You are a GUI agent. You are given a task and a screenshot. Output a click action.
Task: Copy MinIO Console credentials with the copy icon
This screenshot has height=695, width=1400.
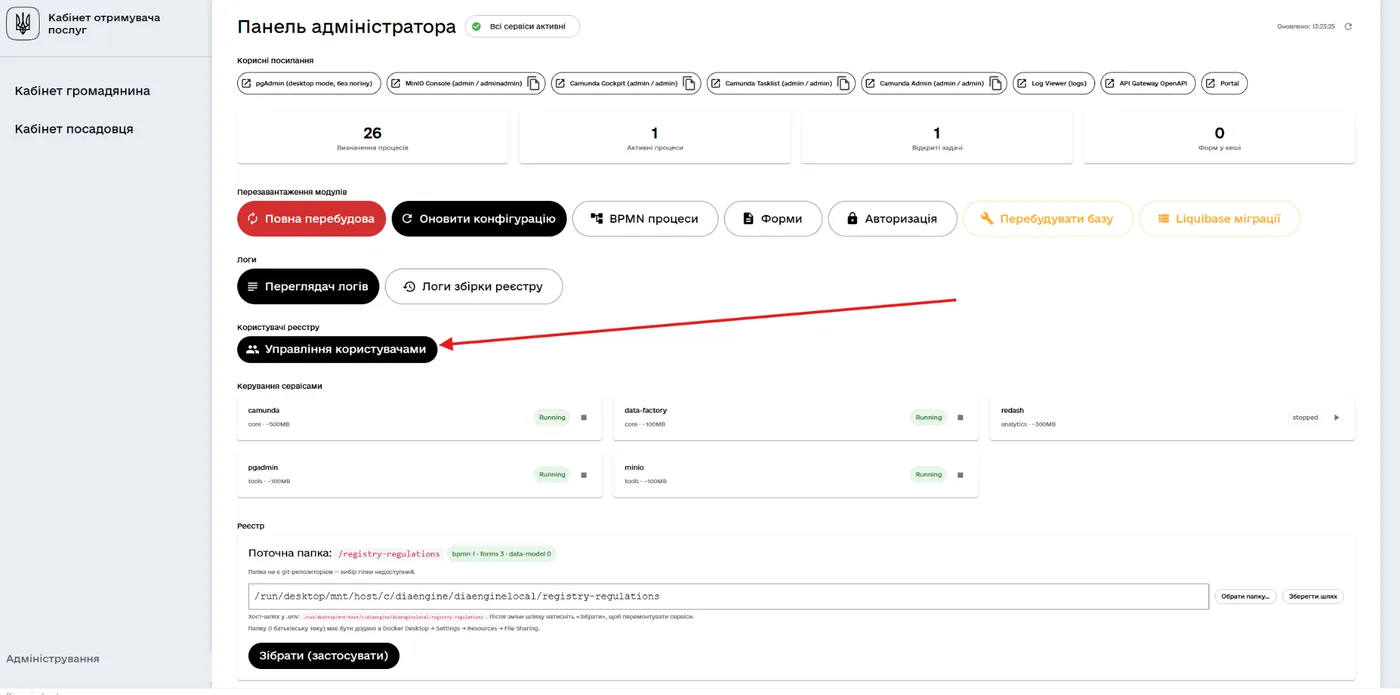(534, 84)
